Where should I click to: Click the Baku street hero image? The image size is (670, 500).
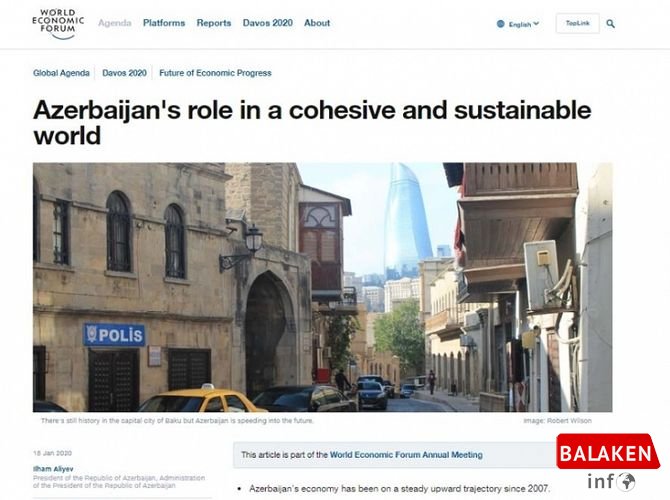tap(322, 287)
